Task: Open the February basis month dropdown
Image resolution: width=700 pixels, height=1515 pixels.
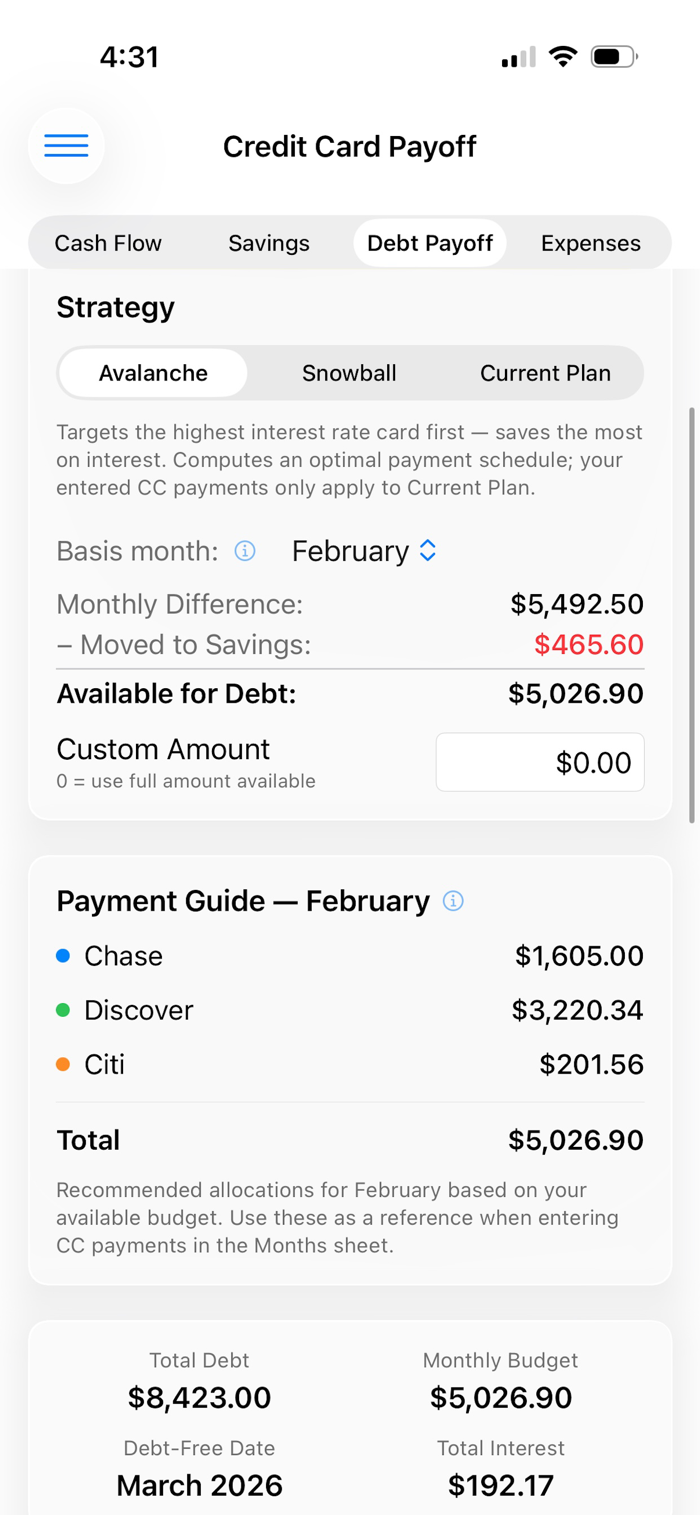Action: coord(365,551)
